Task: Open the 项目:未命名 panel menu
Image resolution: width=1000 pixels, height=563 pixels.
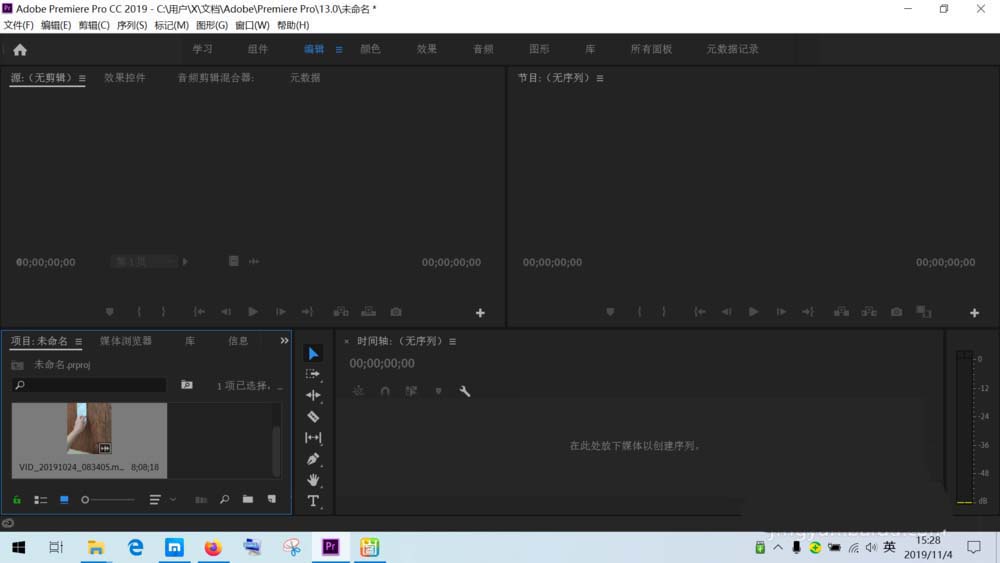Action: tap(79, 341)
